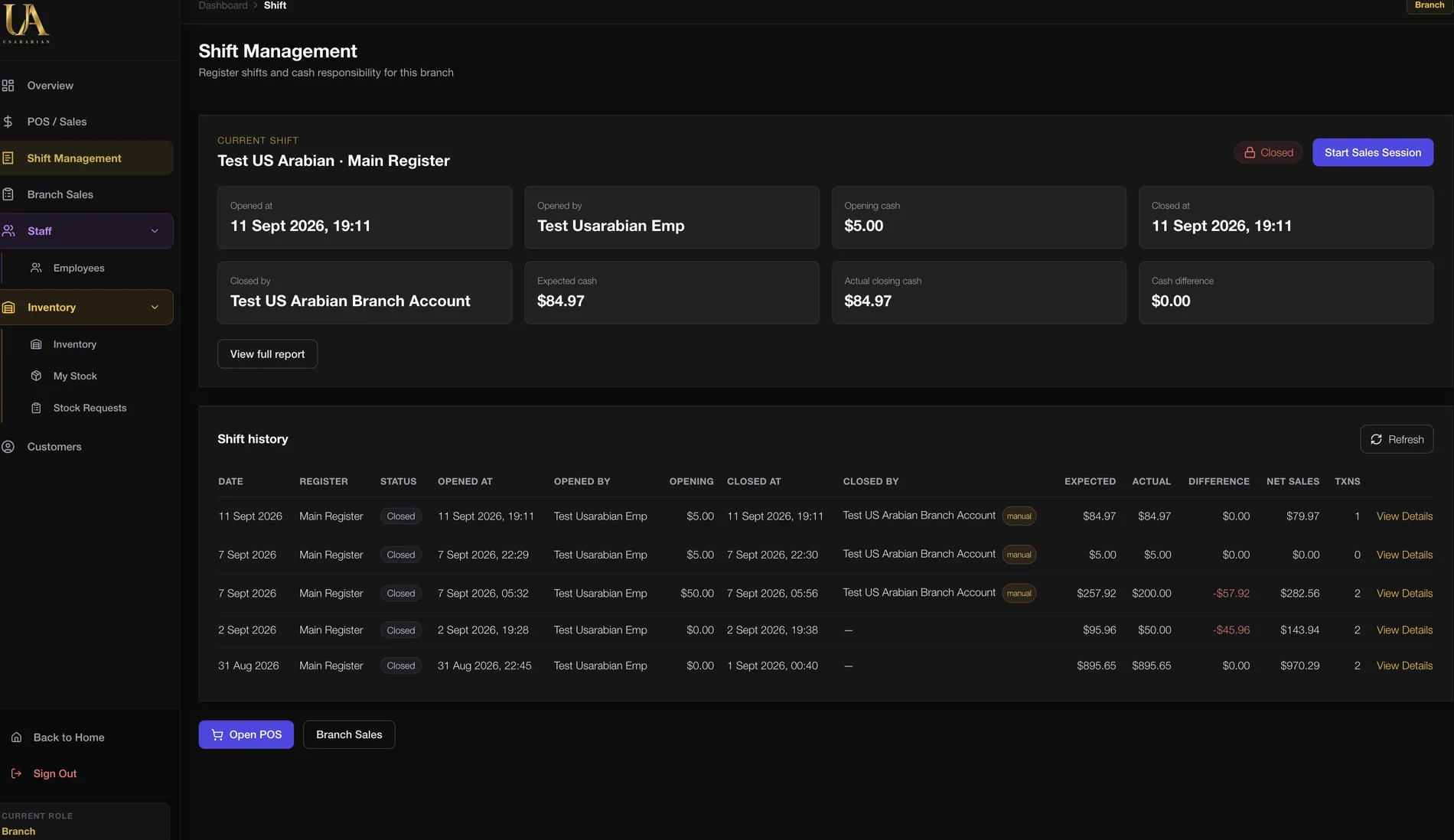View Details for 7 Sept 05:32 shift
This screenshot has height=840, width=1454.
pyautogui.click(x=1404, y=593)
